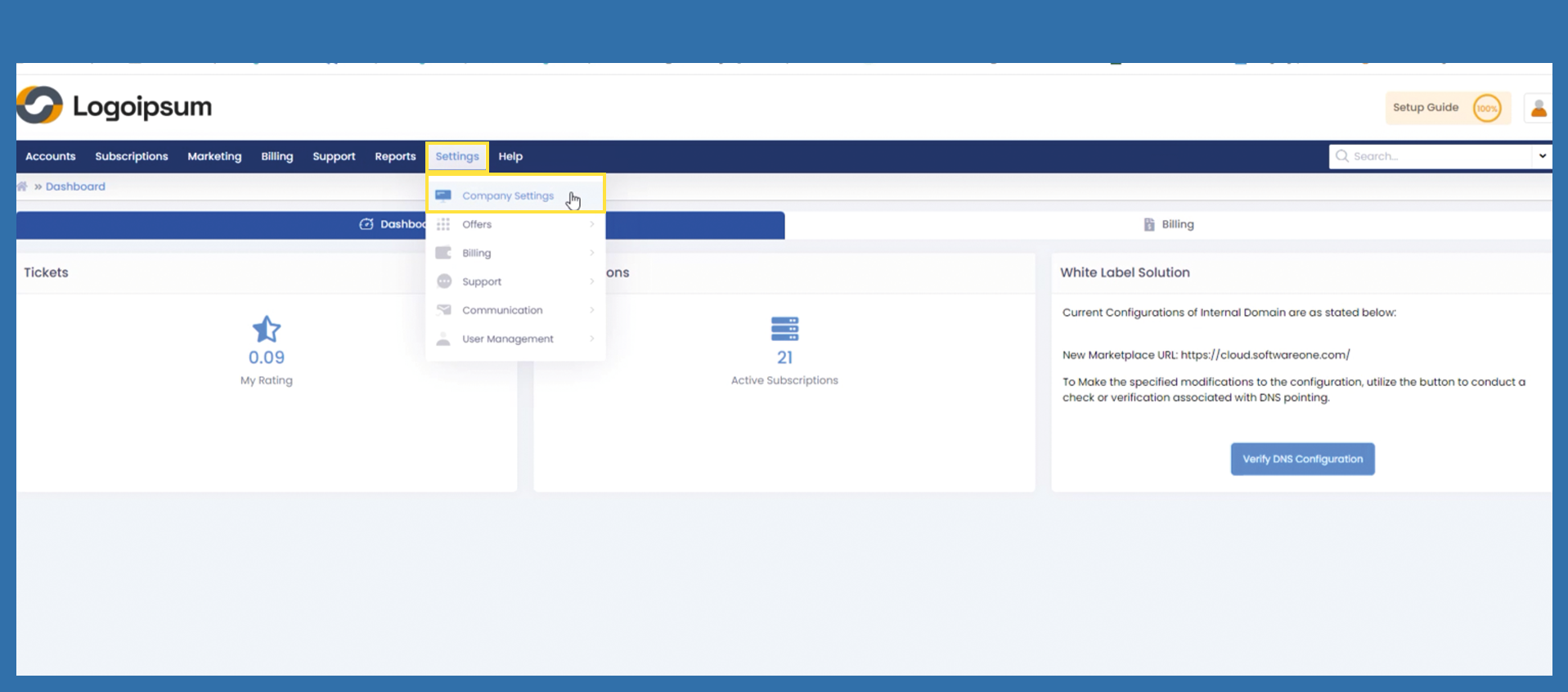Open the Setup Guide
This screenshot has height=692, width=1568.
click(1426, 108)
